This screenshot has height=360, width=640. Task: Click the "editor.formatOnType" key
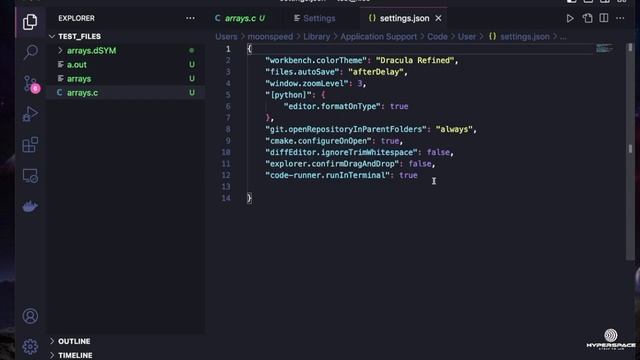pyautogui.click(x=332, y=106)
